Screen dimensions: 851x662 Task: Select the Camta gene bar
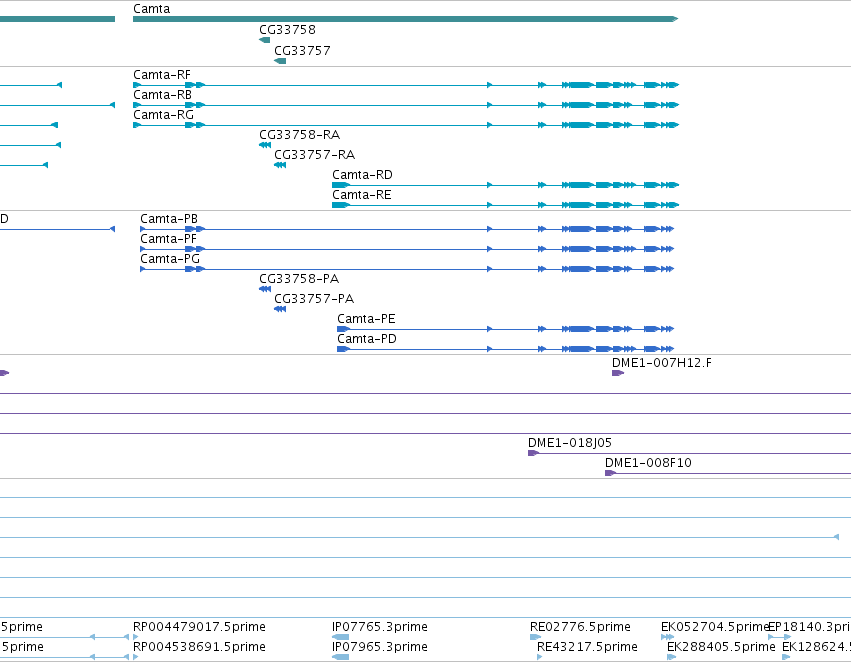[405, 19]
